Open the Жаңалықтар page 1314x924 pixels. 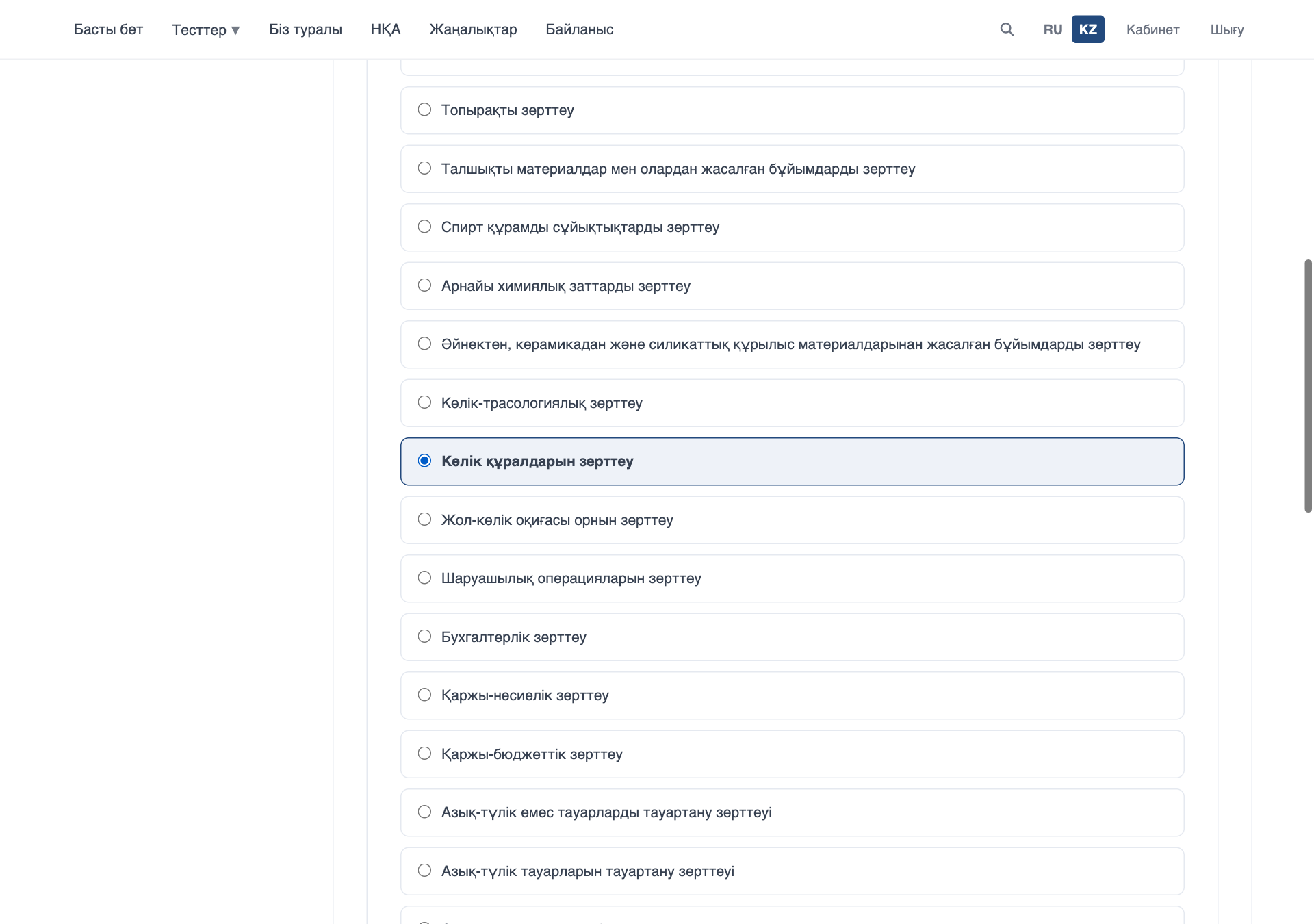pos(473,29)
